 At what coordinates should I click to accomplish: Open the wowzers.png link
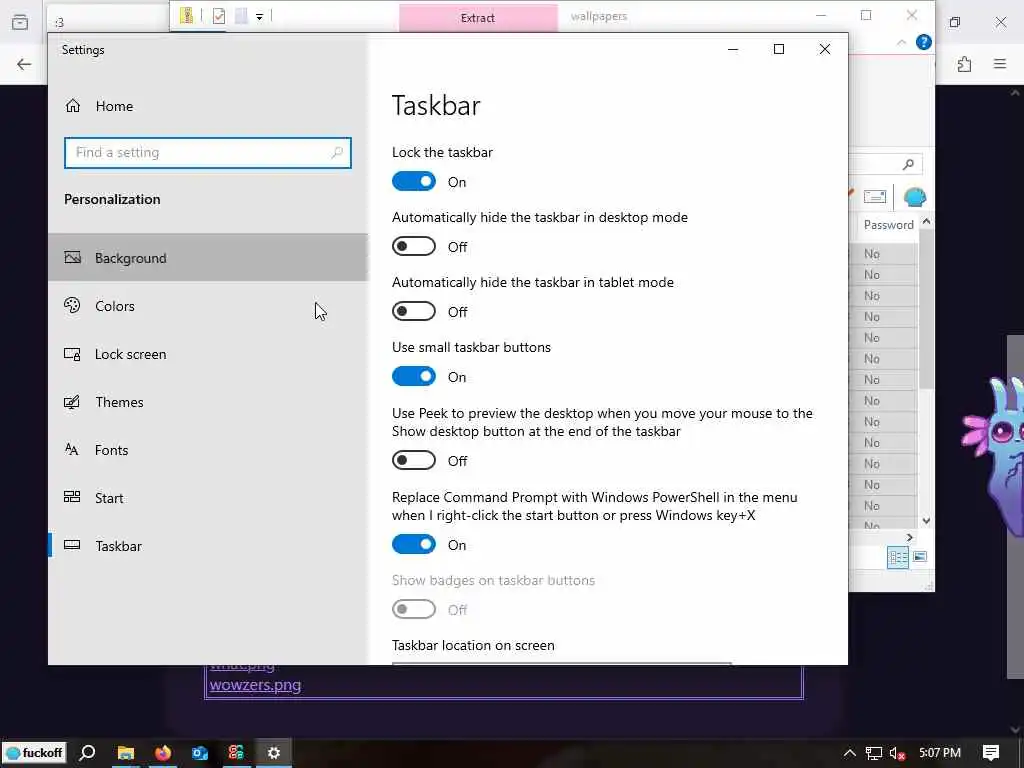[x=255, y=685]
